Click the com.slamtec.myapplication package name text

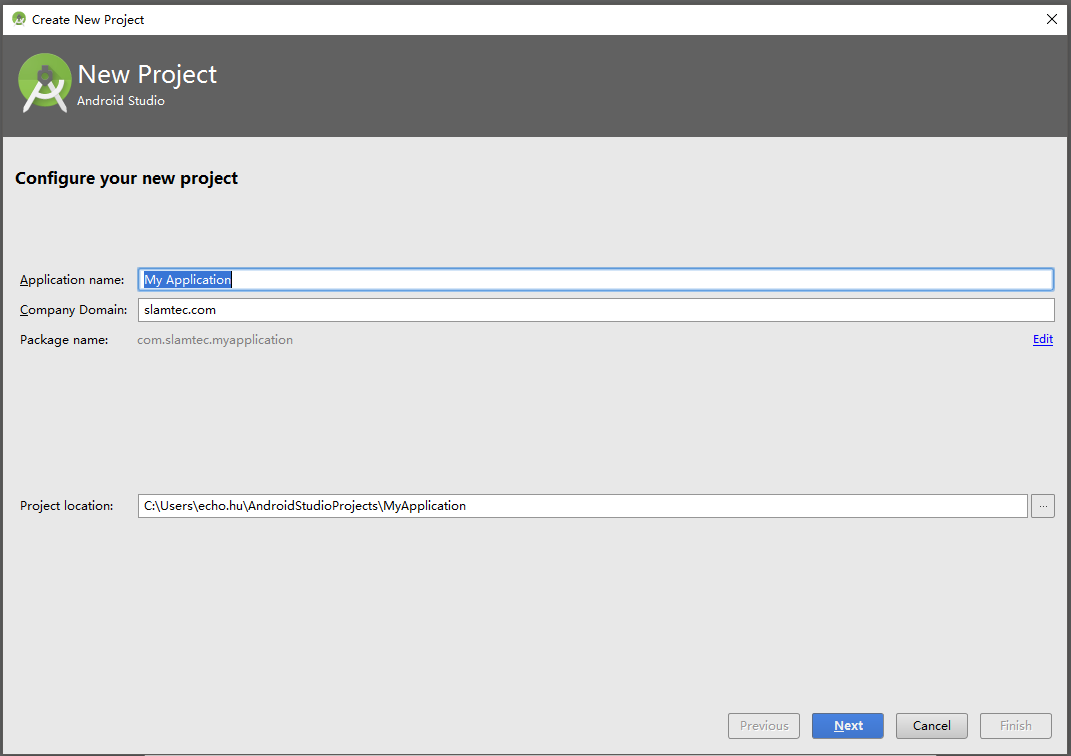coord(214,339)
